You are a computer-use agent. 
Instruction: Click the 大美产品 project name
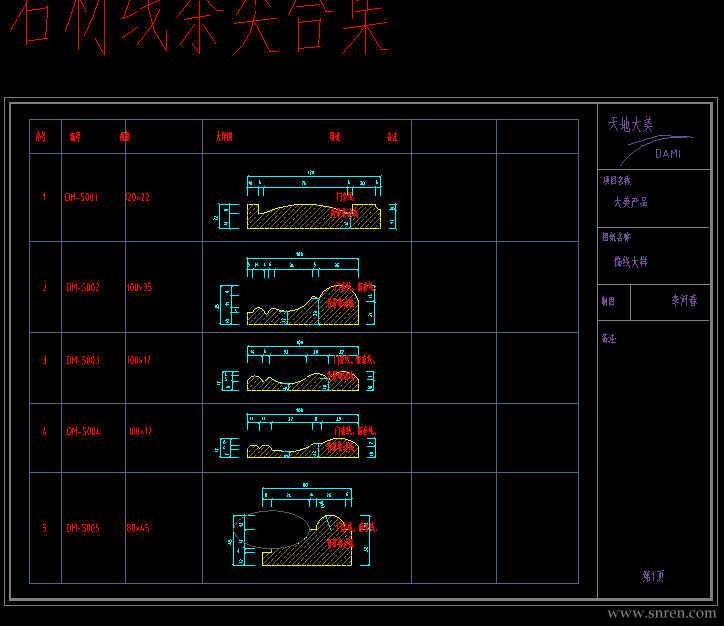(630, 202)
